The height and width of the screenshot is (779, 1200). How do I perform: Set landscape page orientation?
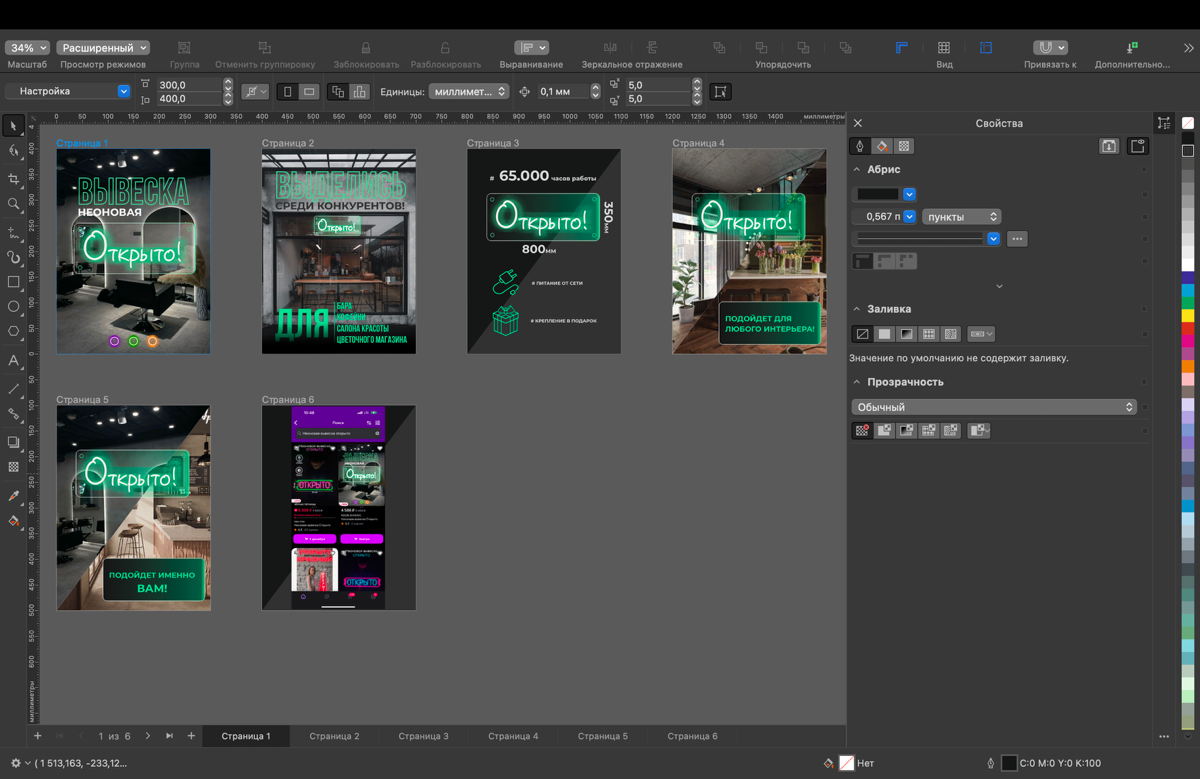(309, 92)
